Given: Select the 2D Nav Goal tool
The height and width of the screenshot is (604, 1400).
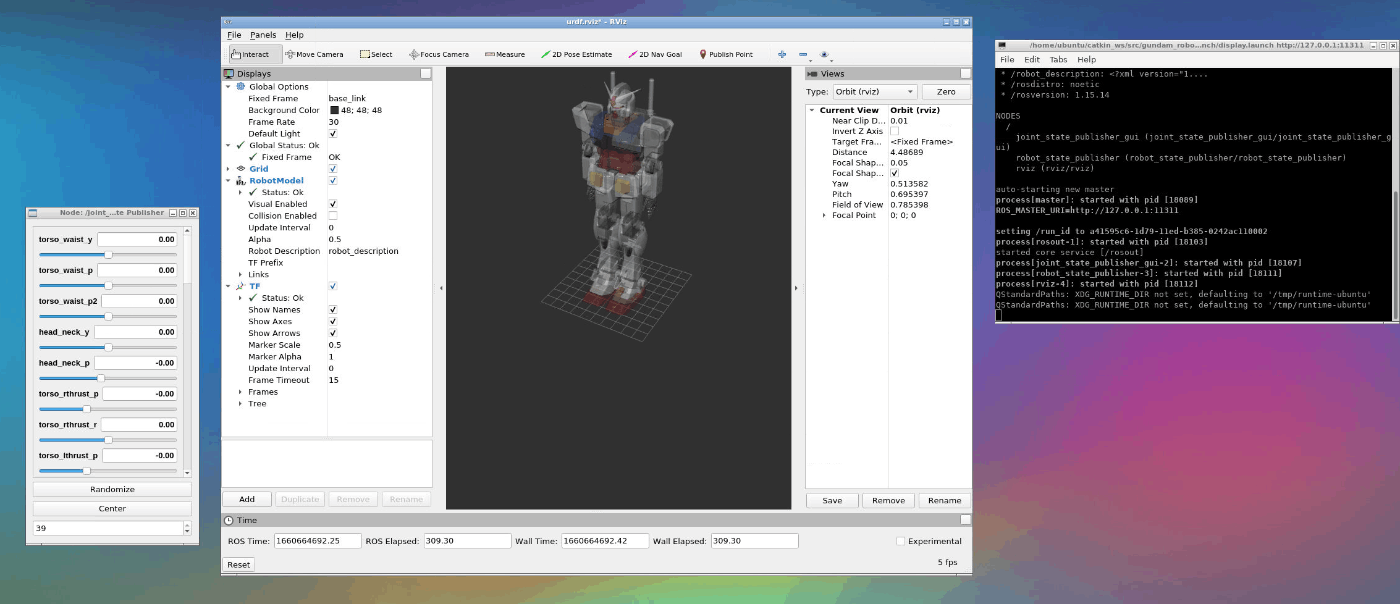Looking at the screenshot, I should (x=655, y=54).
